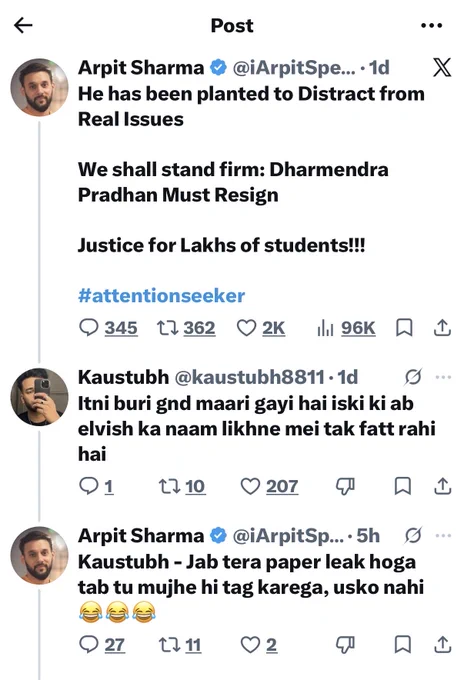464x680 pixels.
Task: Open more options on Arpit's 5h reply
Action: click(x=443, y=536)
